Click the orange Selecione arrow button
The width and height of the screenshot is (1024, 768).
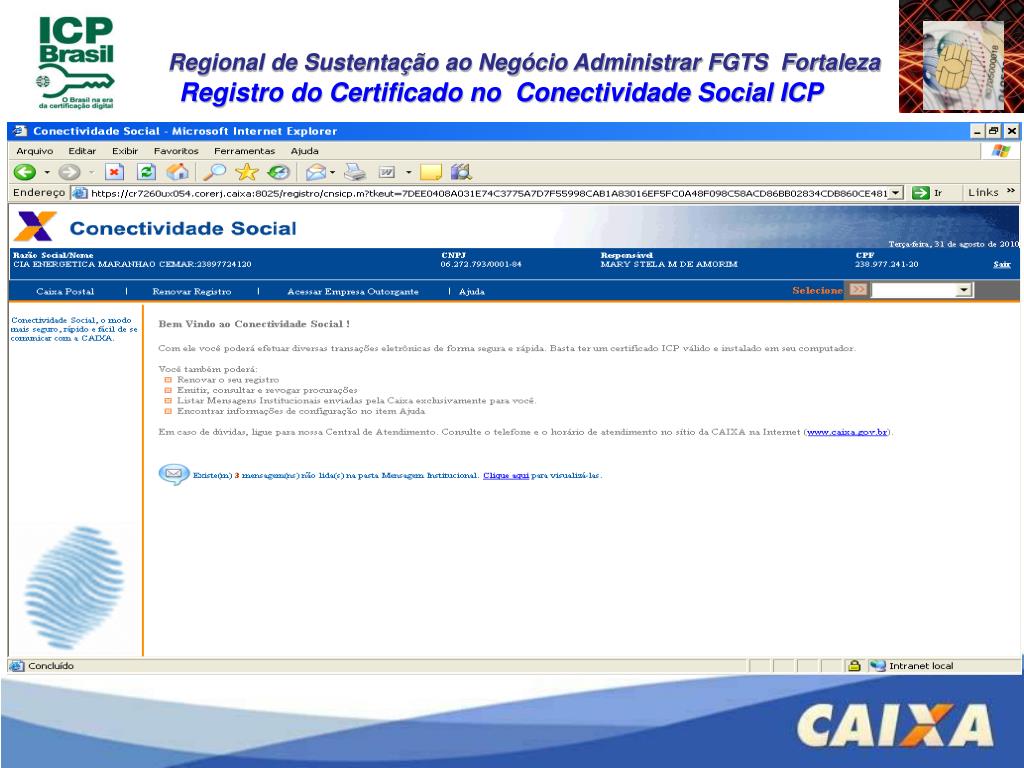coord(858,290)
